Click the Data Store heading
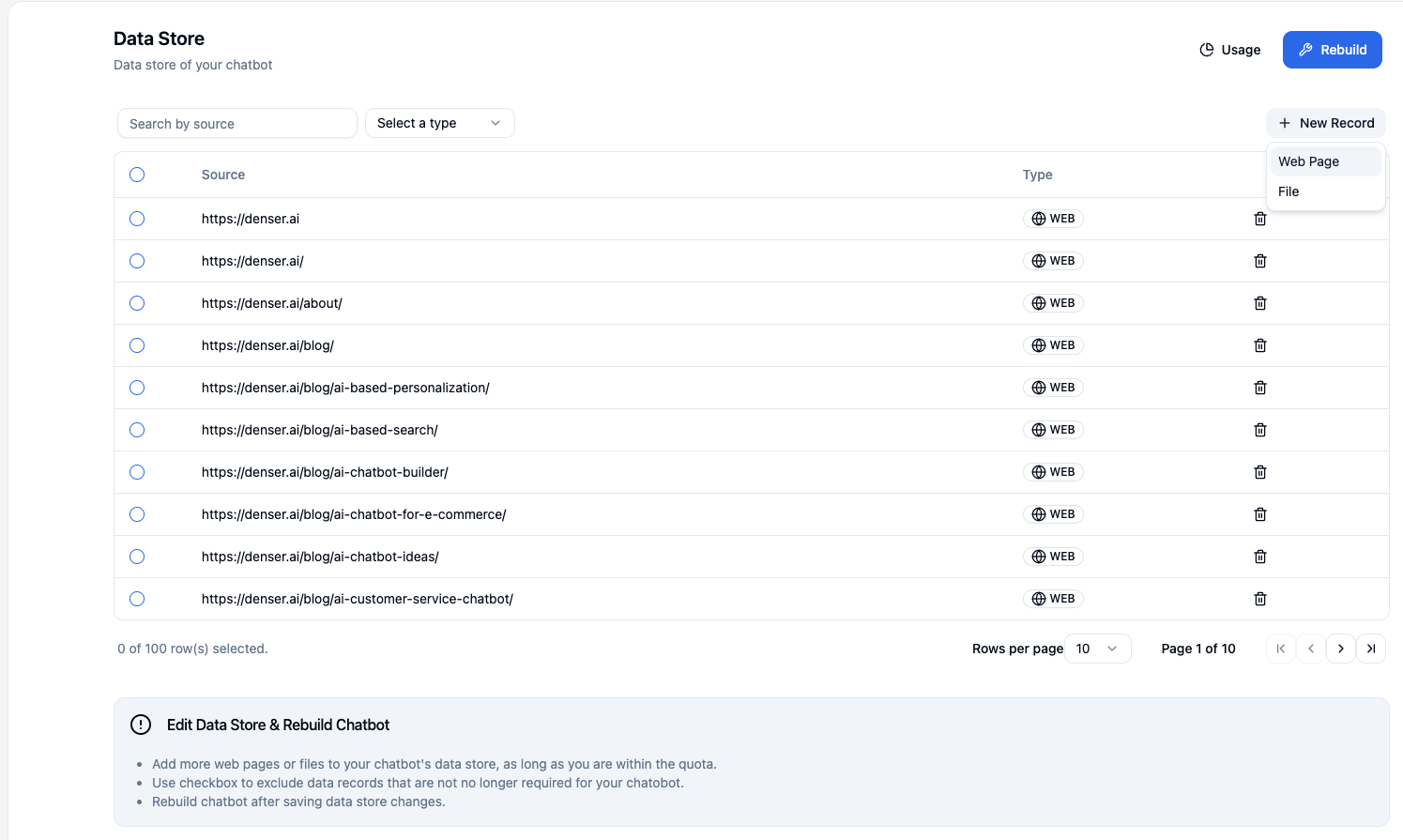Image resolution: width=1403 pixels, height=840 pixels. point(159,38)
